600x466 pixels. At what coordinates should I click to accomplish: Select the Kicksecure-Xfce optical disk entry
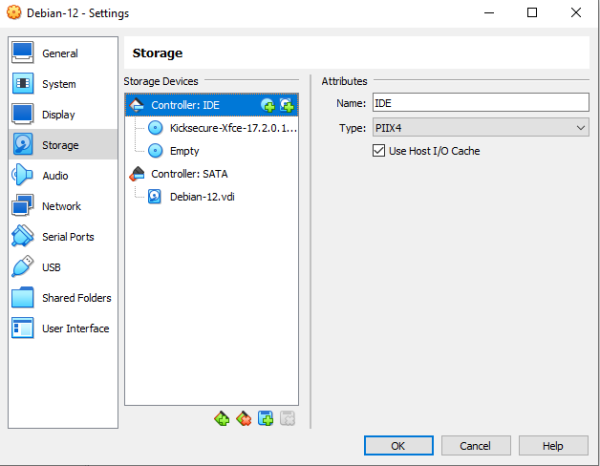point(233,128)
